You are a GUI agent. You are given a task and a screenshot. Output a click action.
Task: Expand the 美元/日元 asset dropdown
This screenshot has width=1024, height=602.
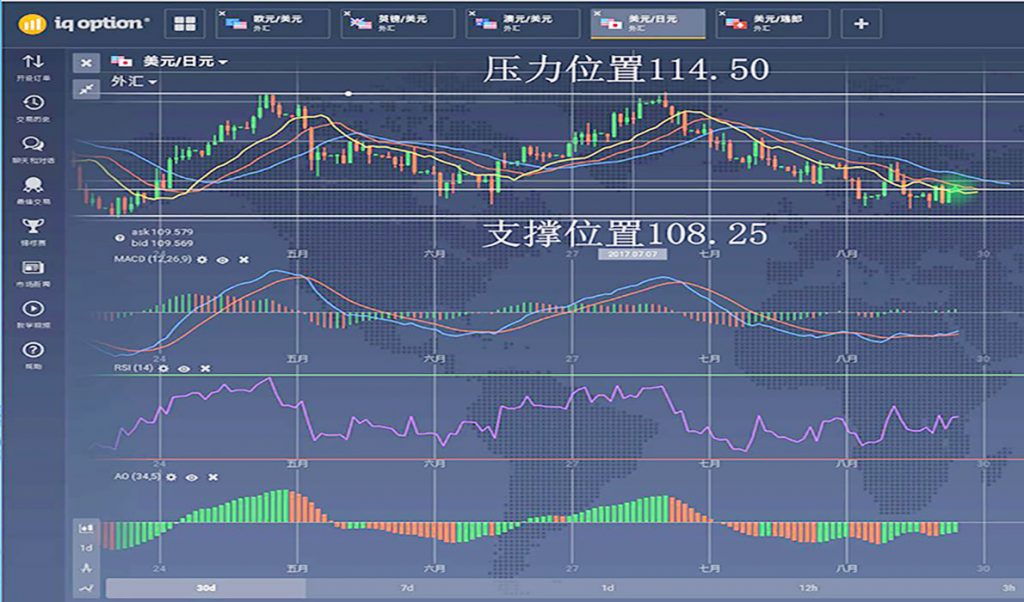(170, 62)
